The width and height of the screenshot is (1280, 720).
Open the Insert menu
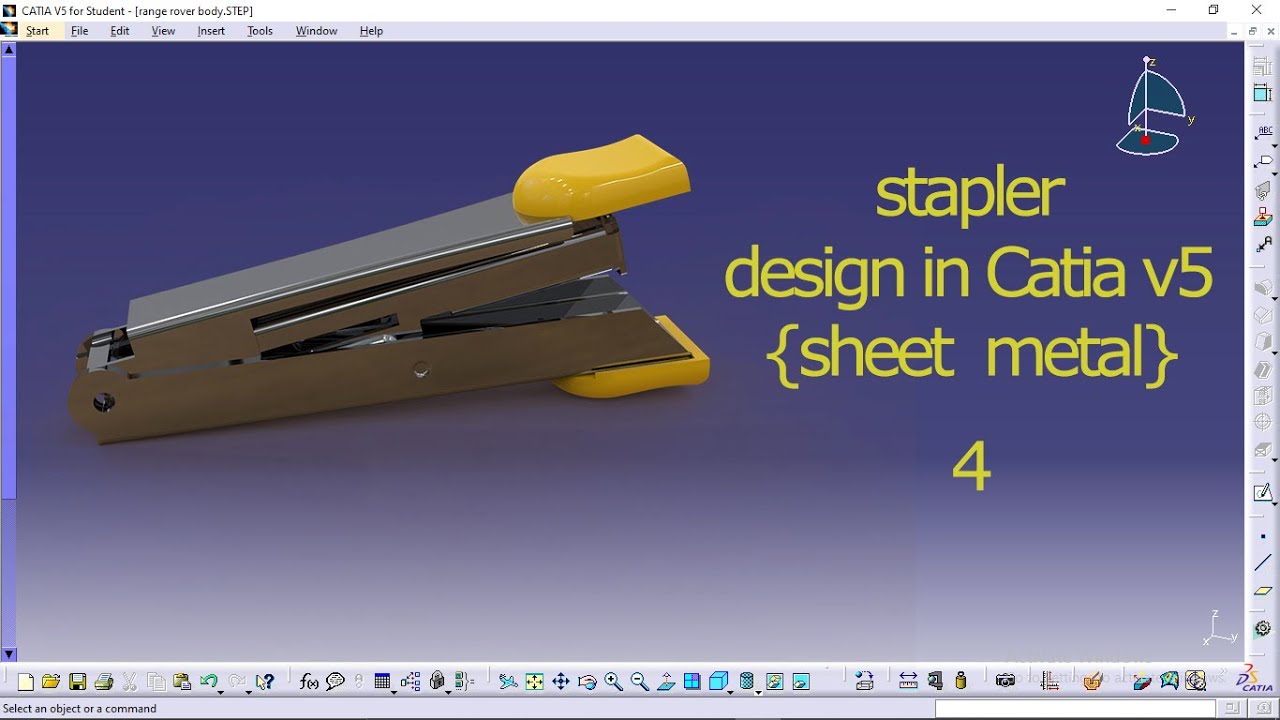coord(211,31)
